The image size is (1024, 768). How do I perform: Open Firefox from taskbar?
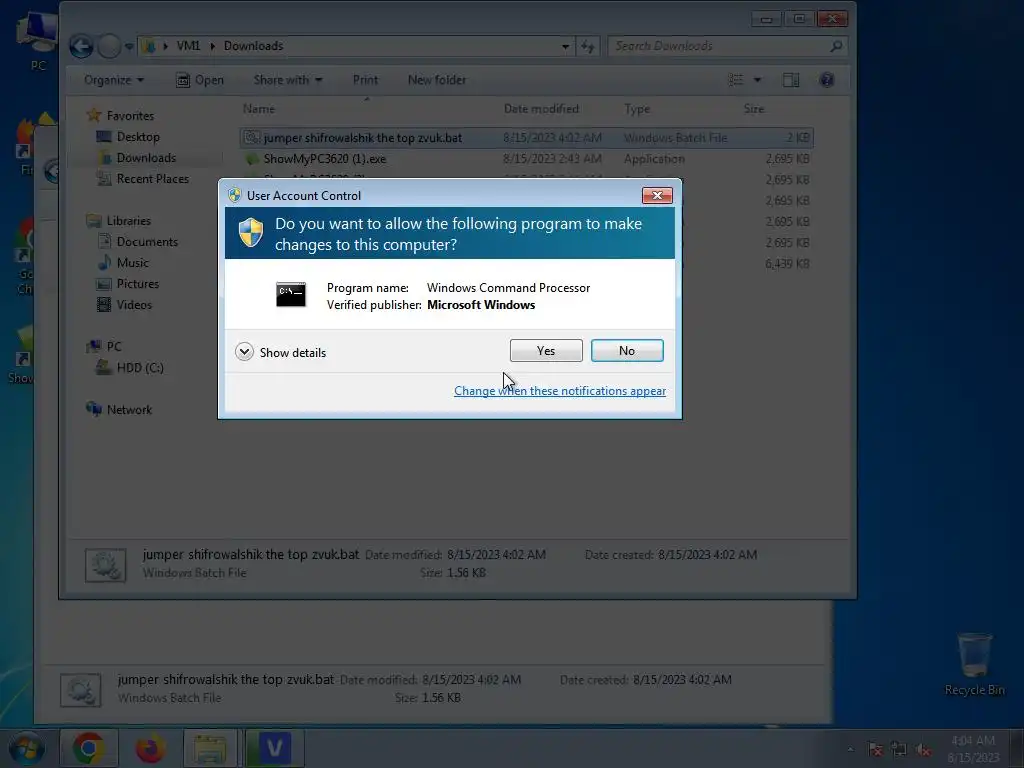coord(150,748)
